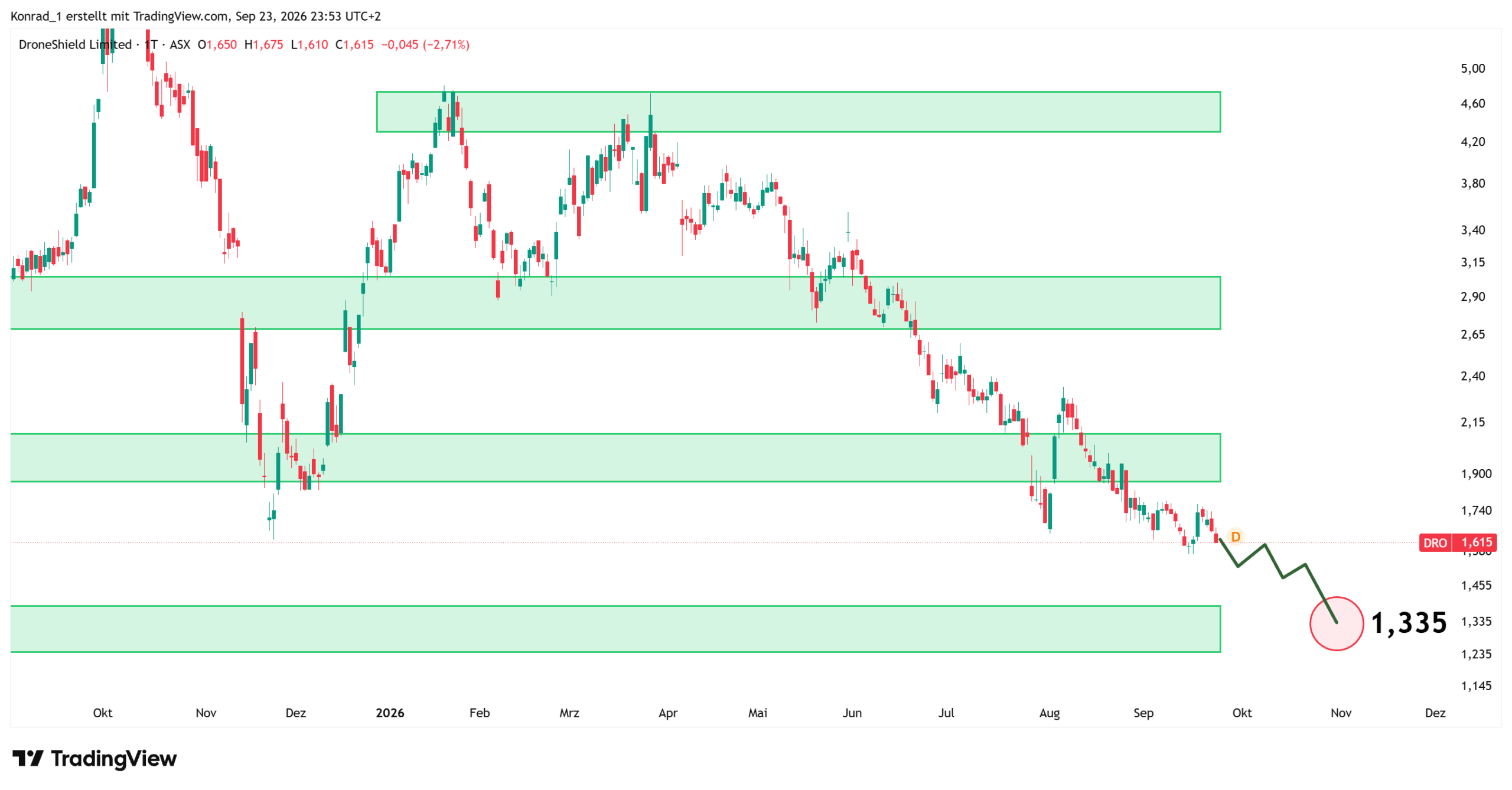Click the 1,455 price axis label
This screenshot has height=790, width=1512.
click(x=1476, y=586)
